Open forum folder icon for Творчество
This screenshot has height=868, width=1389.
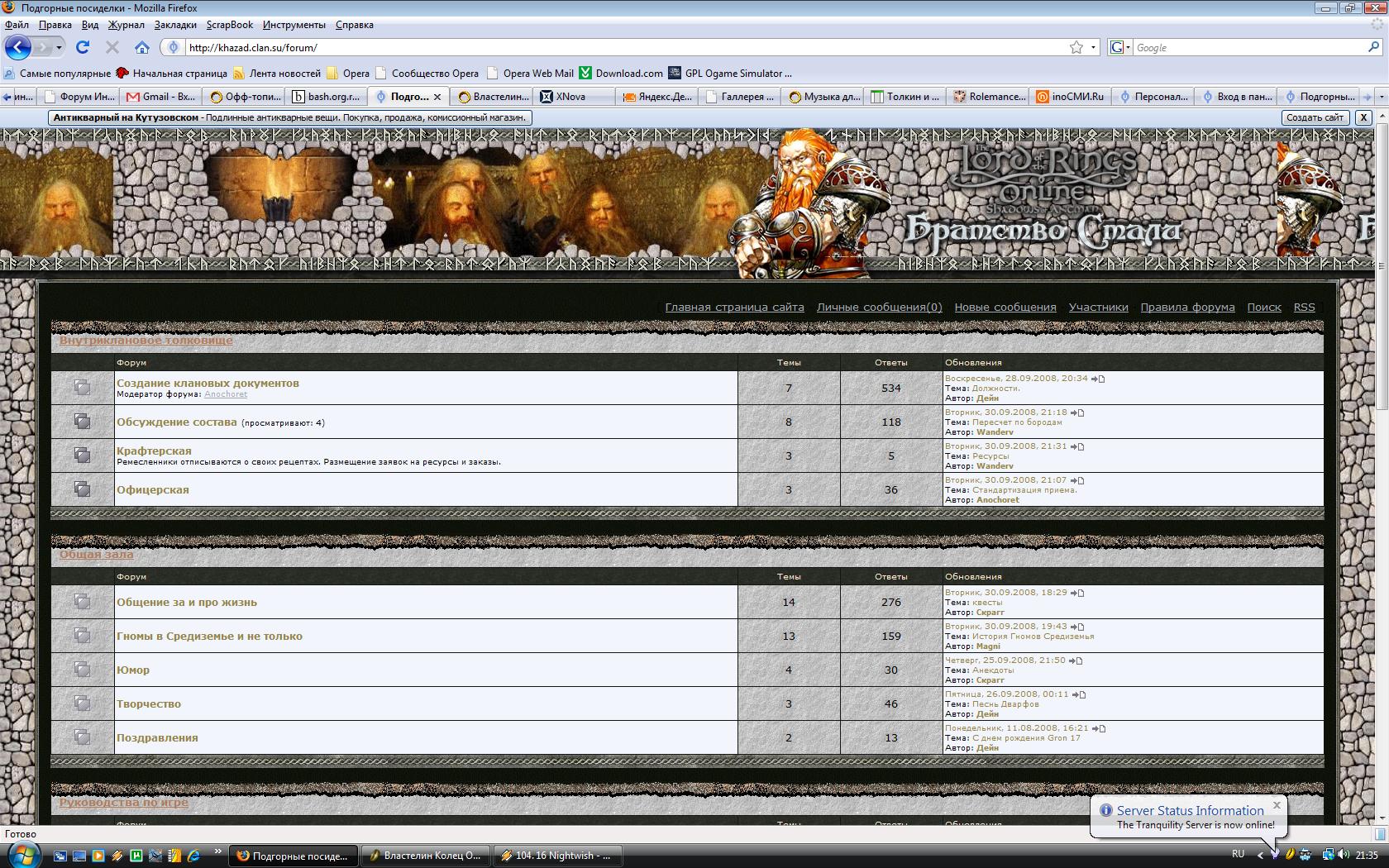point(82,703)
